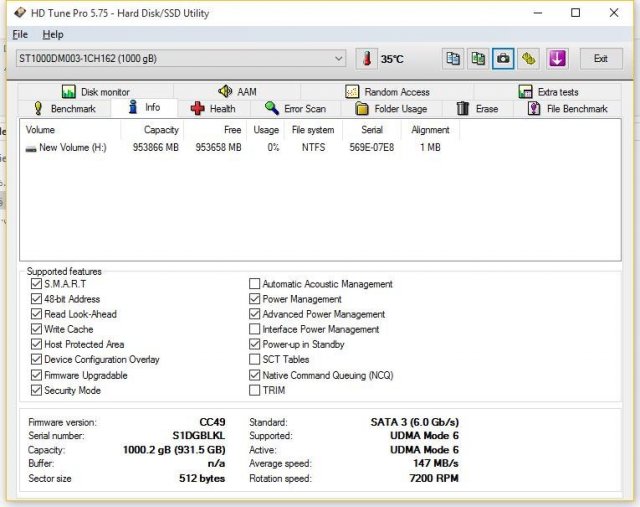Select the Disk monitor tab
Viewport: 640px width, 507px height.
pos(95,92)
